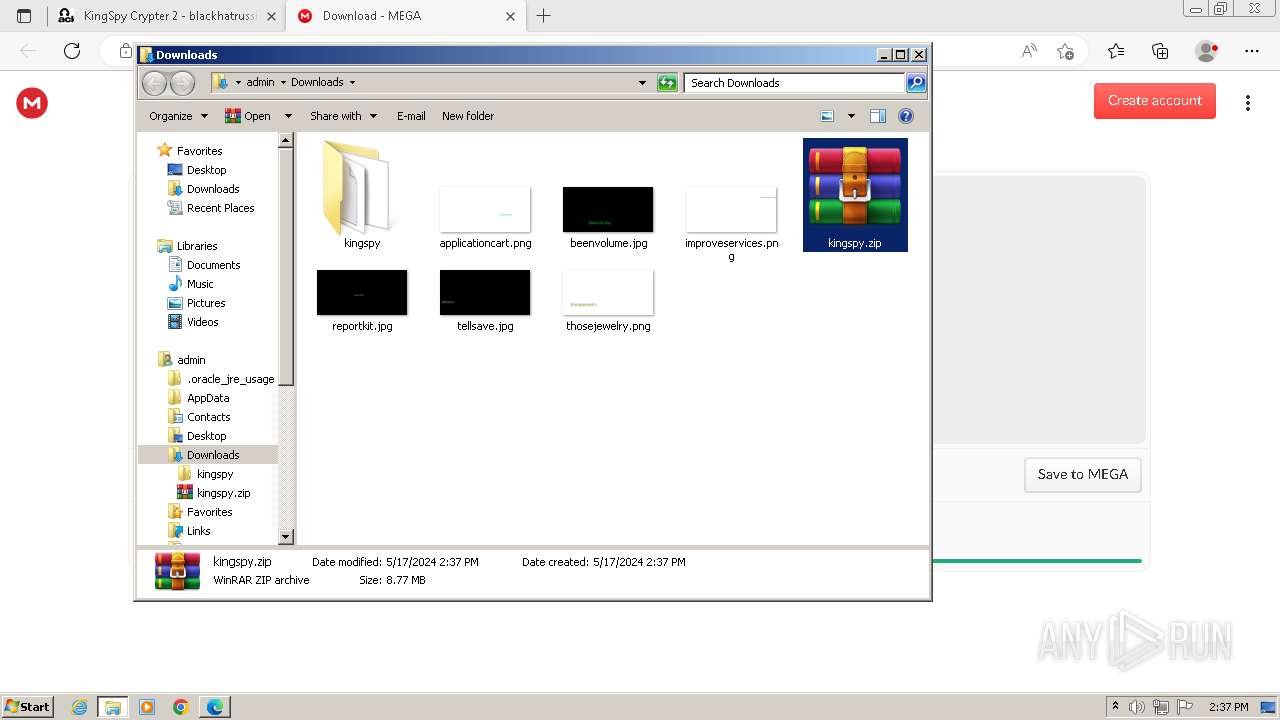This screenshot has height=720, width=1280.
Task: Toggle the preview pane
Action: [878, 116]
